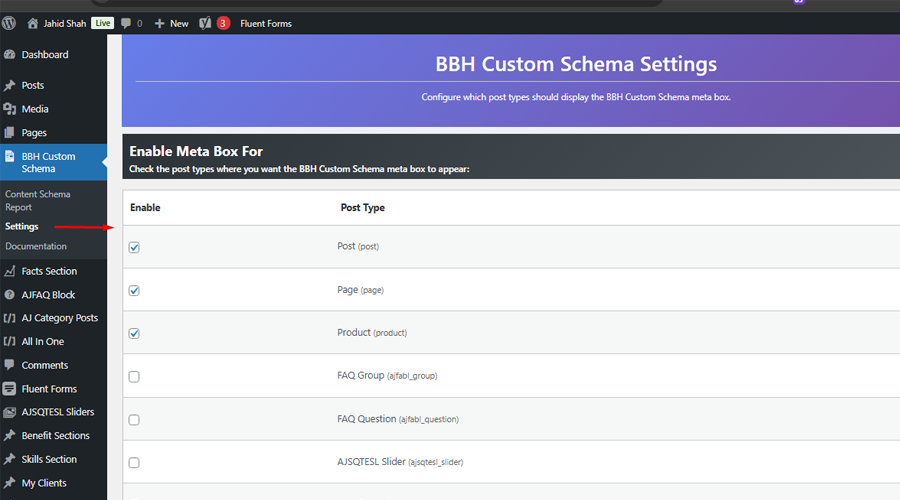The height and width of the screenshot is (500, 900).
Task: Click the Post (post) label
Action: 358,246
